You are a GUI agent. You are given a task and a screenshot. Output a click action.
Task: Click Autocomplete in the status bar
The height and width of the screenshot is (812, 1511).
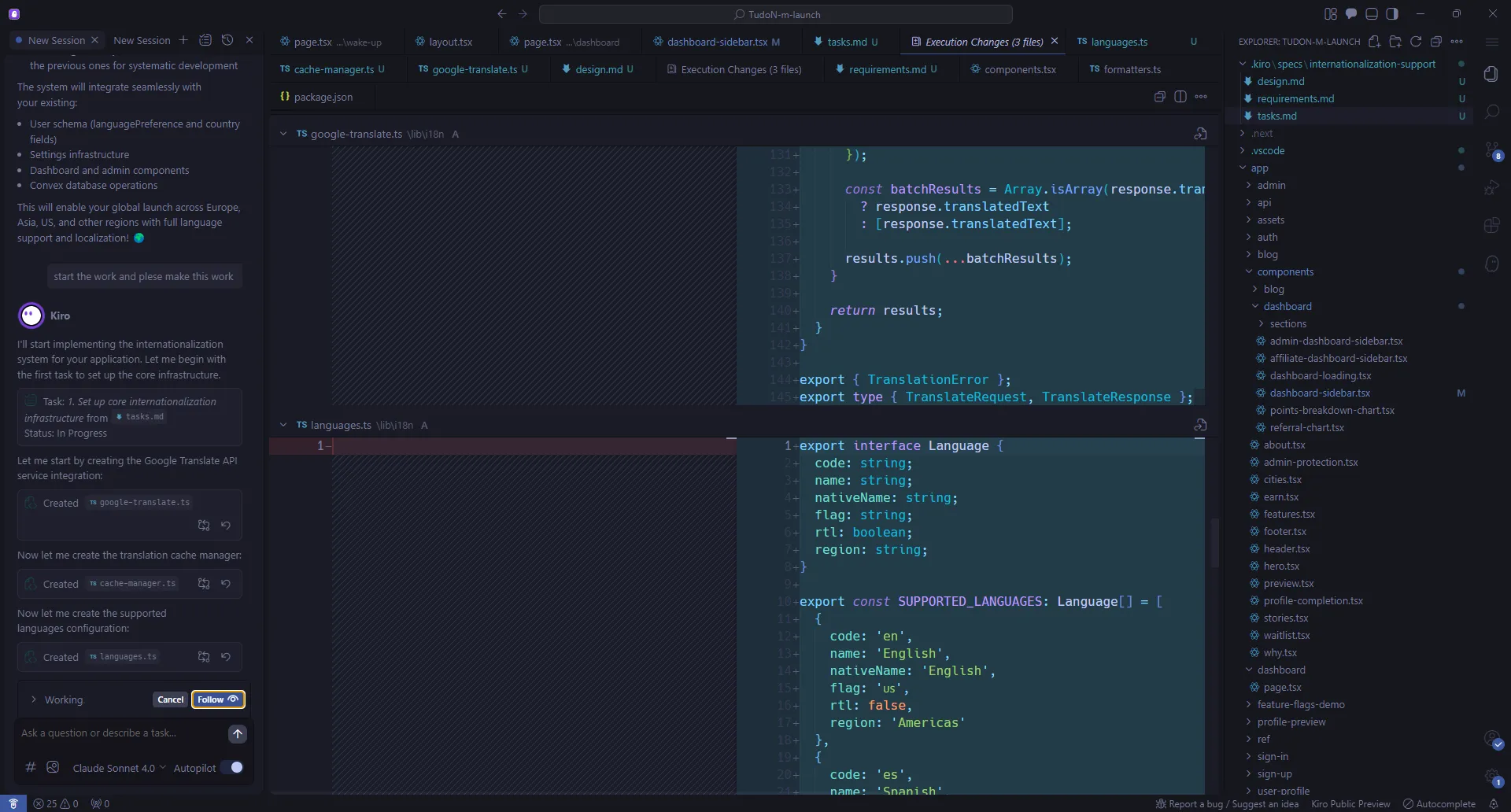(x=1439, y=804)
